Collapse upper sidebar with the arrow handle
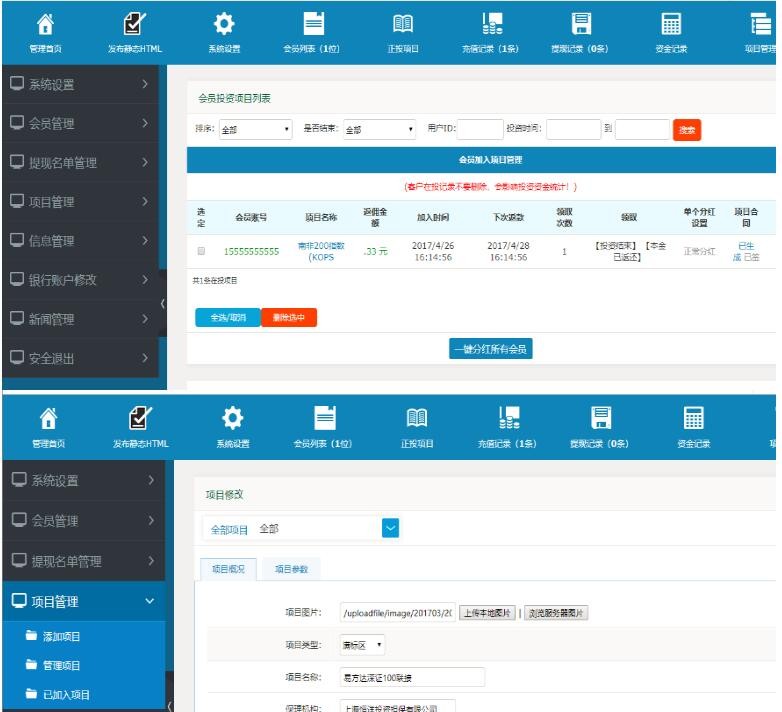This screenshot has height=712, width=782. [163, 303]
